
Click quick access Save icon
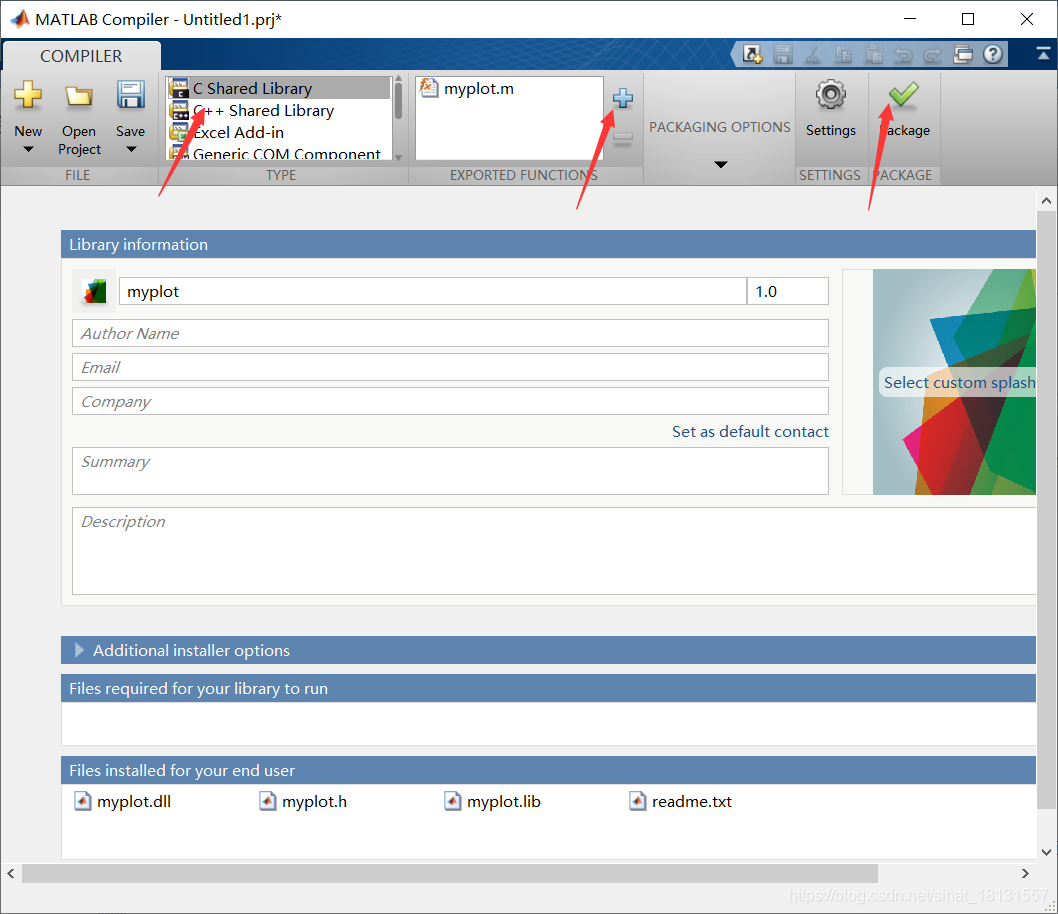783,54
